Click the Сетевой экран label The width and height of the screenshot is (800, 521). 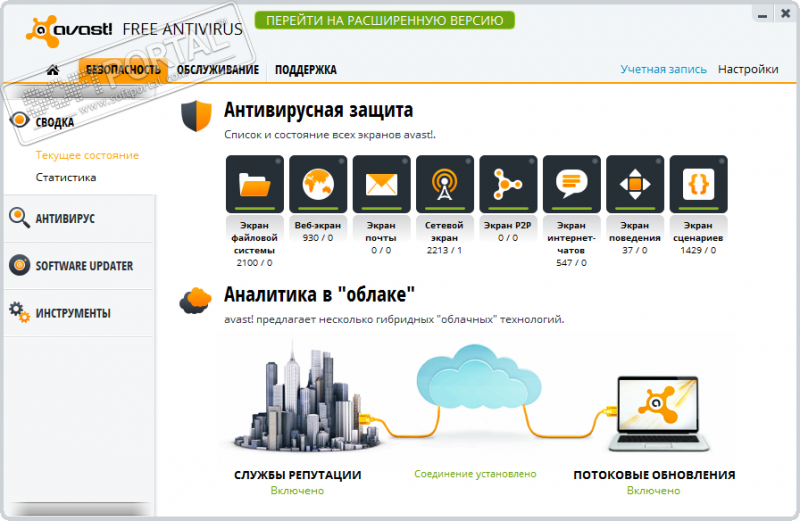(x=444, y=232)
